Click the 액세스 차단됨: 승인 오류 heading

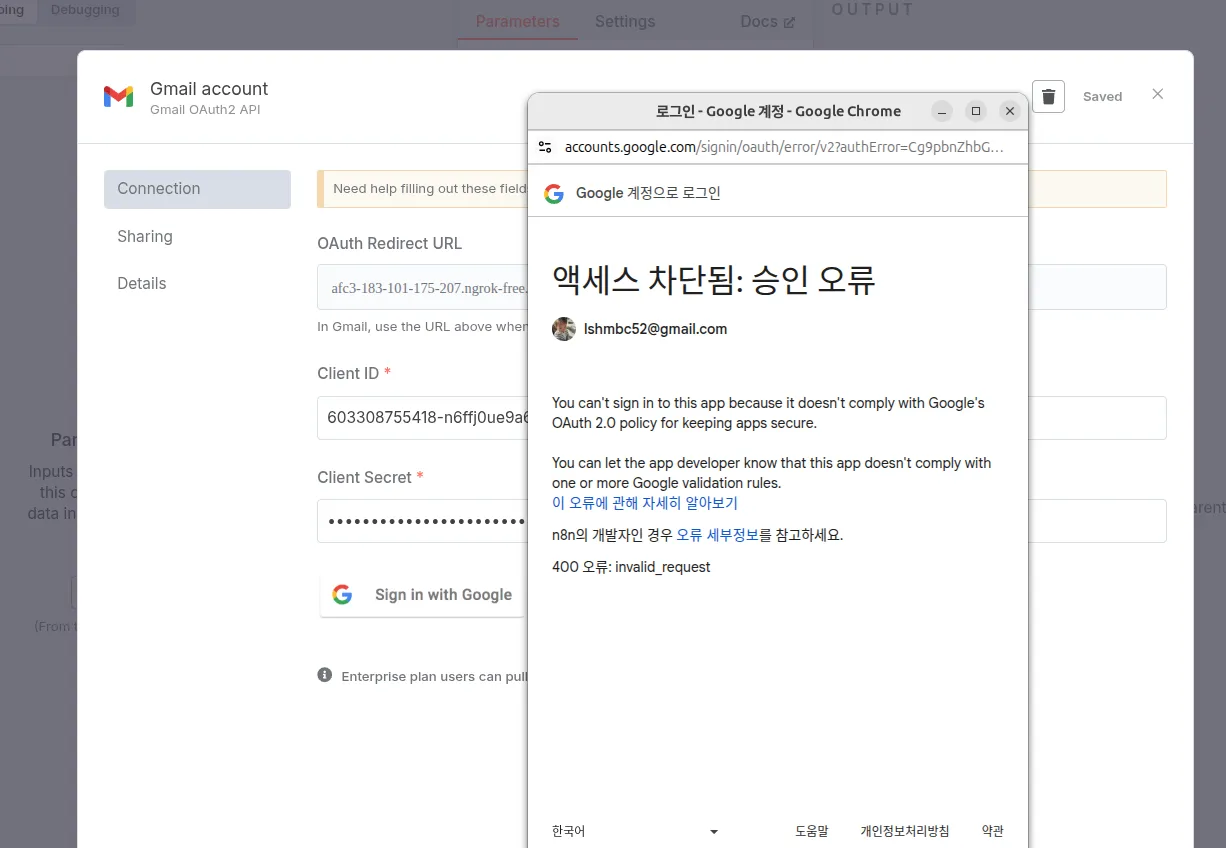[714, 280]
